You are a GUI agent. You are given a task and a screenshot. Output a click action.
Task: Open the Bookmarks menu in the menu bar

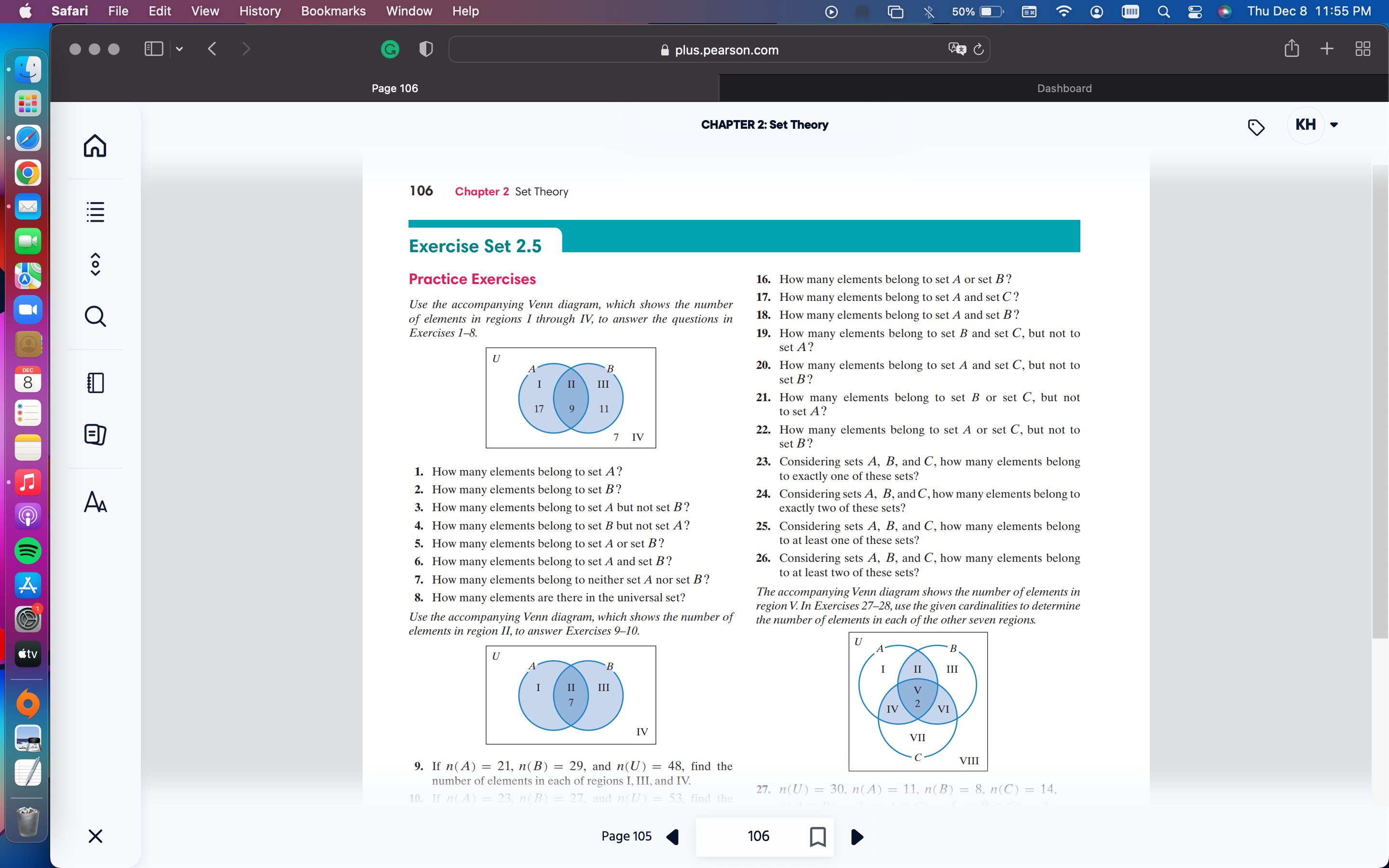point(333,11)
